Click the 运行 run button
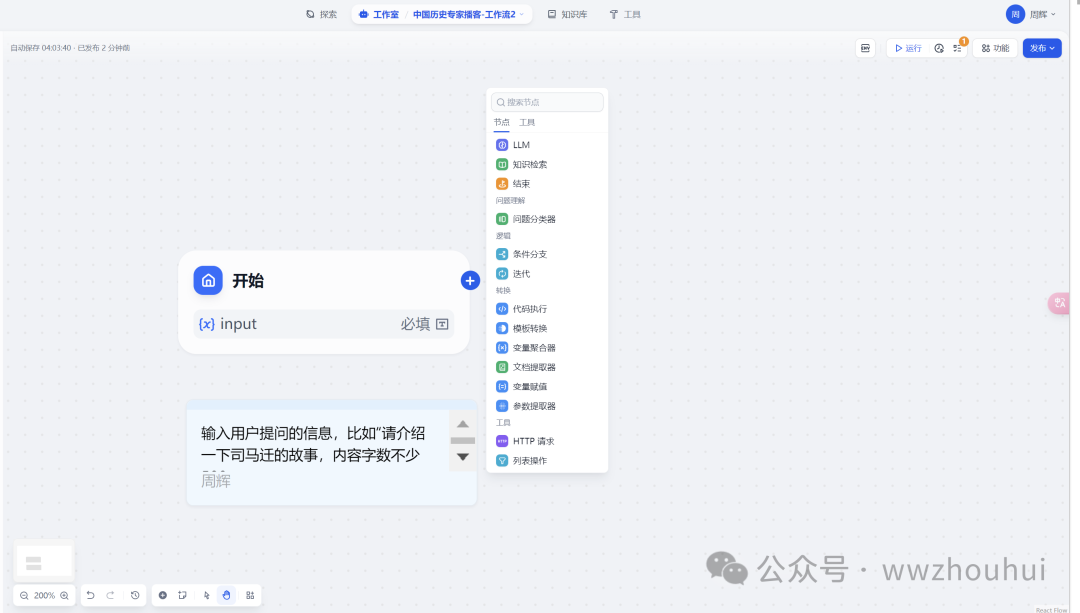The width and height of the screenshot is (1080, 613). (908, 48)
